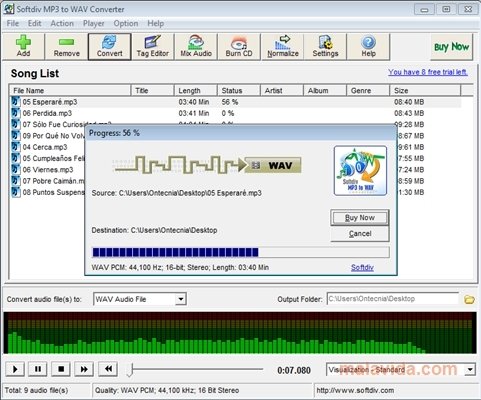Click the conversion progress bar
The height and width of the screenshot is (400, 481).
tap(240, 252)
